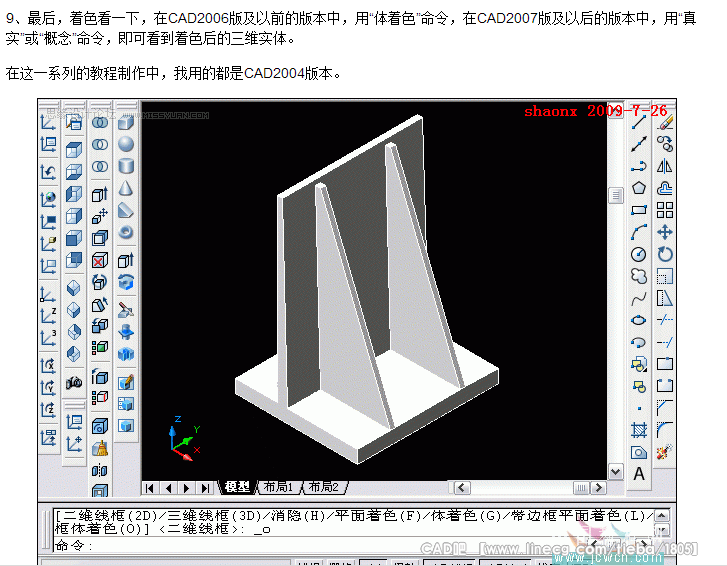Select the Rectangle draw tool
The width and height of the screenshot is (727, 566).
tap(638, 210)
